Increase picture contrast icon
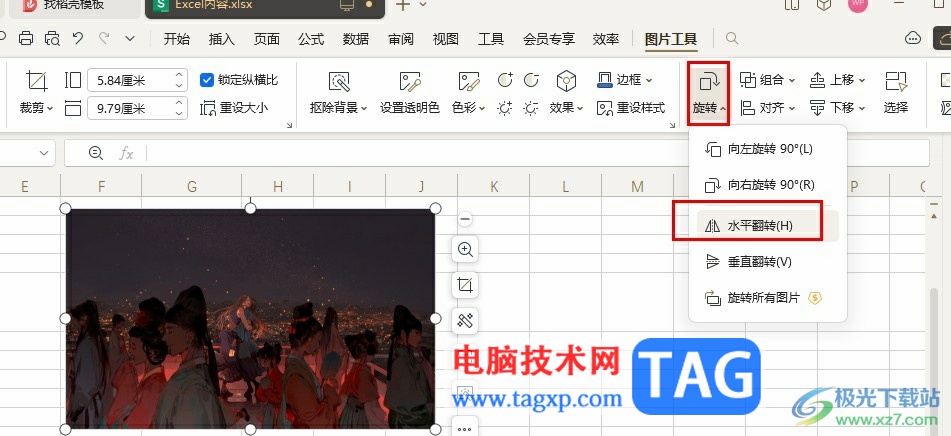This screenshot has width=951, height=436. [505, 79]
